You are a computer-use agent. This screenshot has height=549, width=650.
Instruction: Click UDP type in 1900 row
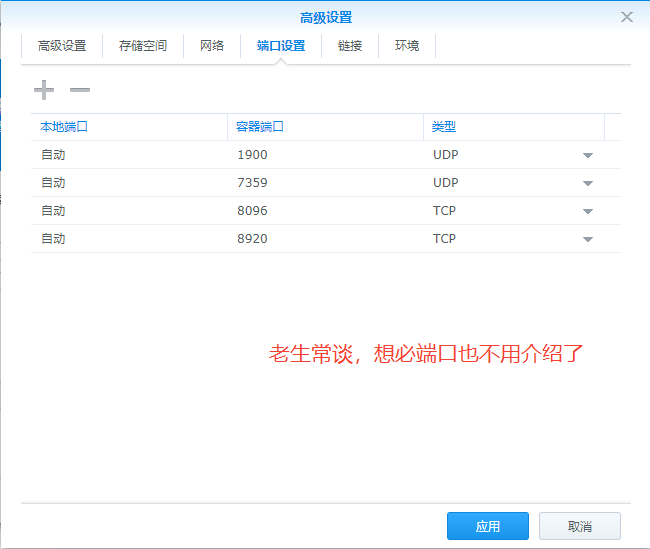click(x=446, y=155)
